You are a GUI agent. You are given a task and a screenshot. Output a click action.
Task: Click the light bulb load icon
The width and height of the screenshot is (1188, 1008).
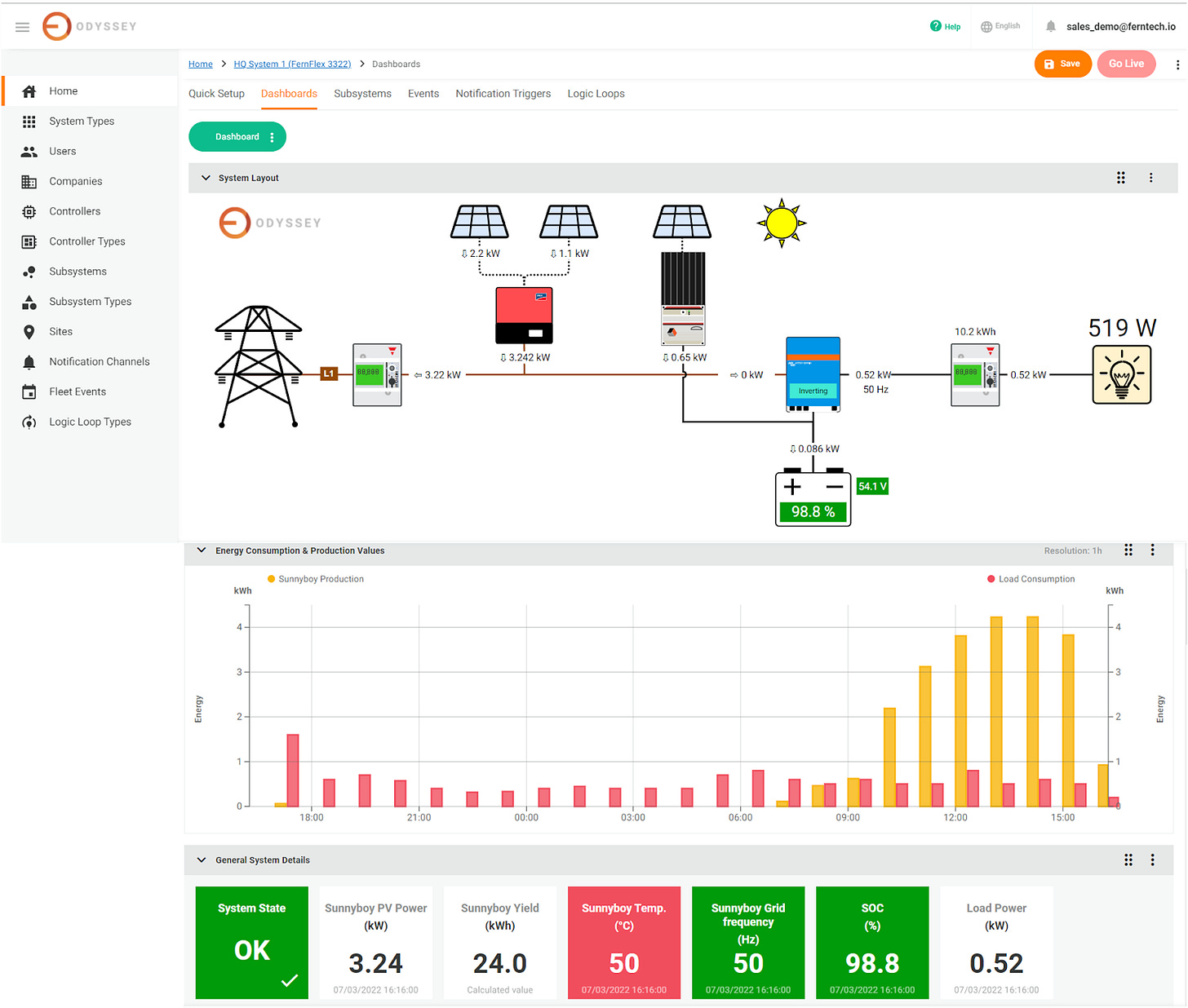point(1122,375)
